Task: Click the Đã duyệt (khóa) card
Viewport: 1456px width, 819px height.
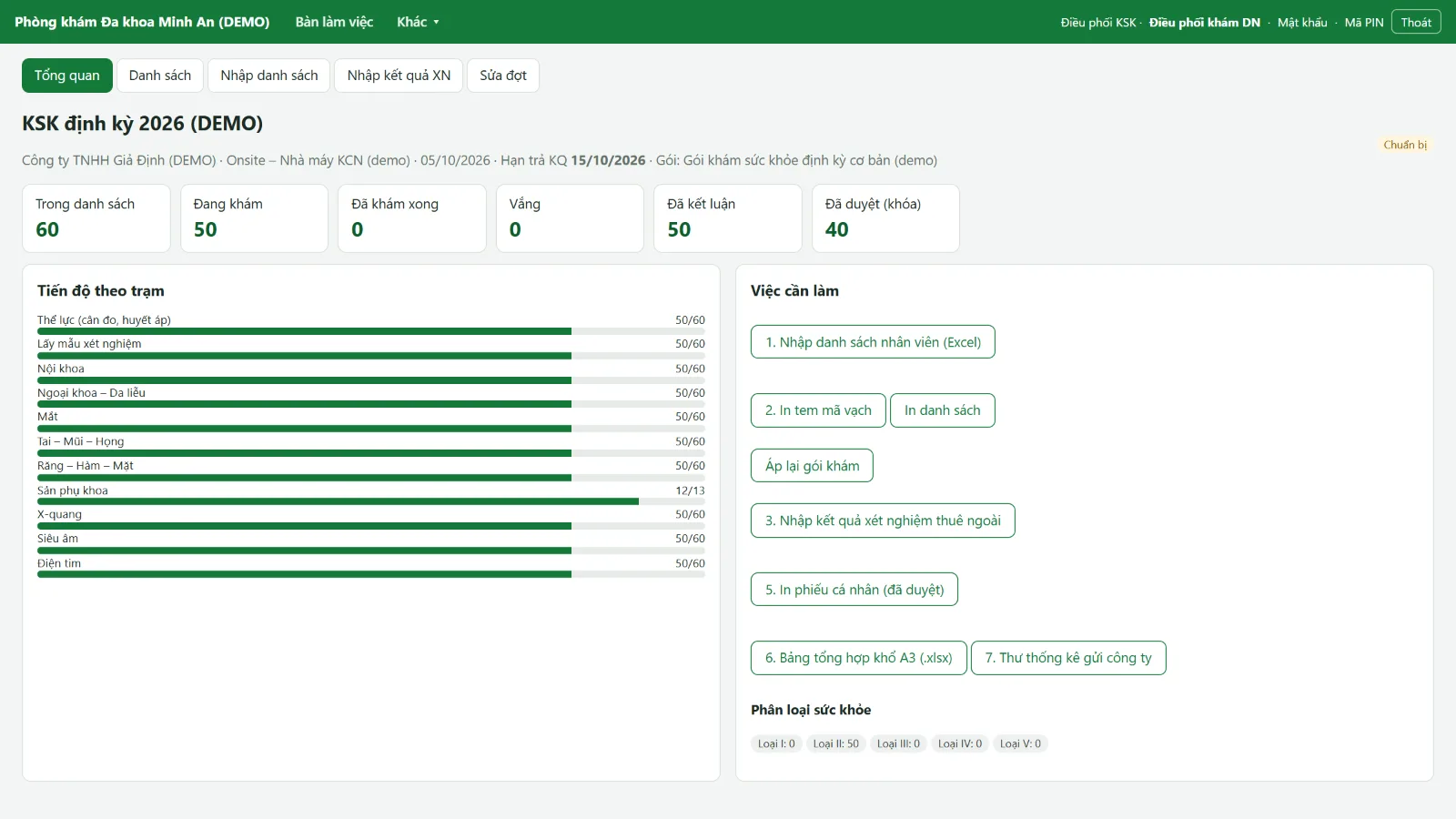Action: click(x=885, y=218)
